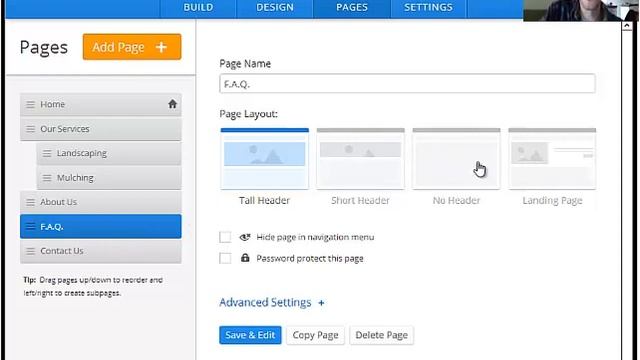Choose the Short Header layout thumbnail
Image resolution: width=640 pixels, height=360 pixels.
[360, 159]
